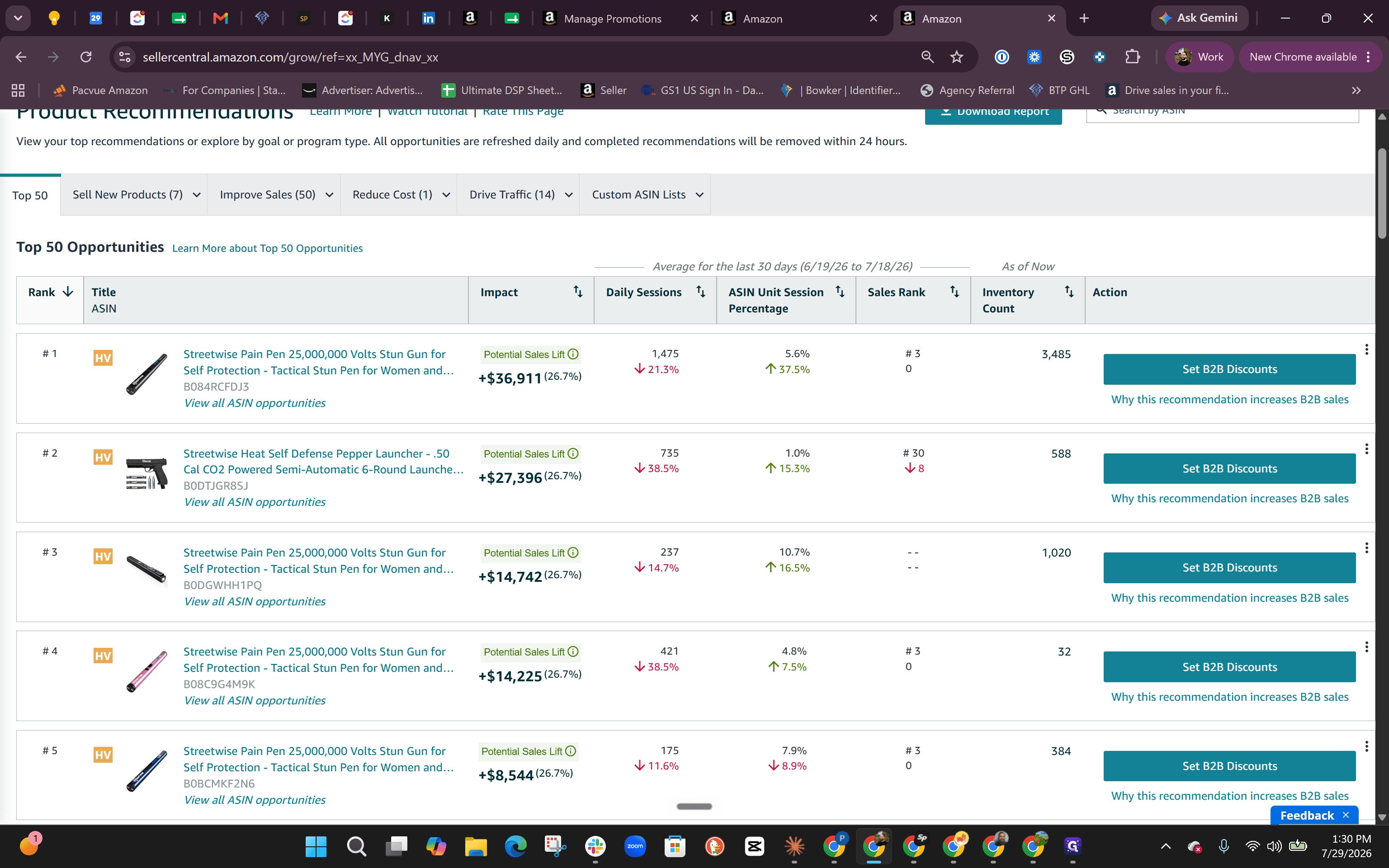Open View all ASIN opportunities for B0DGWHH1PQ
Image resolution: width=1389 pixels, height=868 pixels.
coord(254,601)
